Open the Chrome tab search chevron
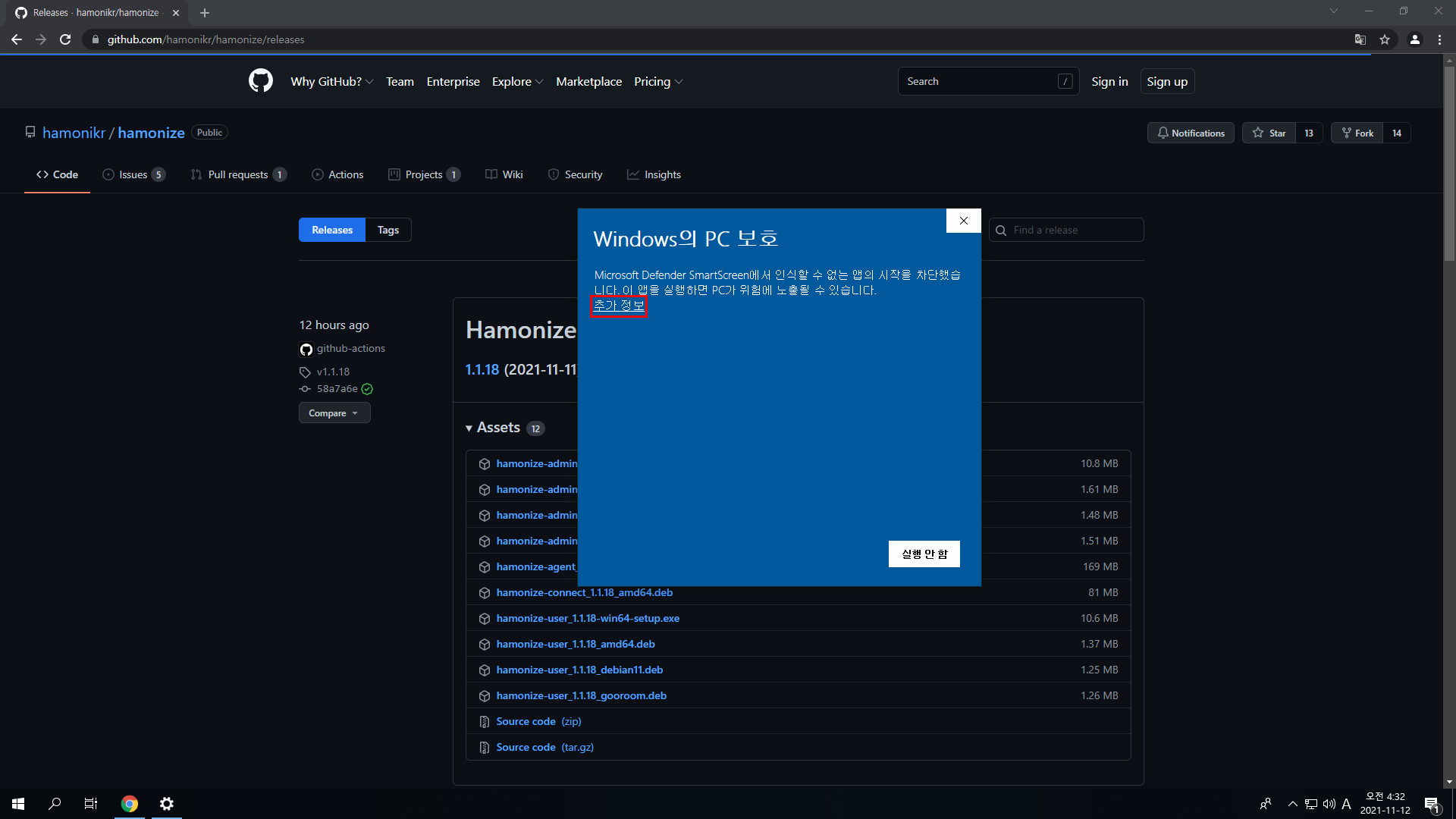The height and width of the screenshot is (819, 1456). 1334,11
